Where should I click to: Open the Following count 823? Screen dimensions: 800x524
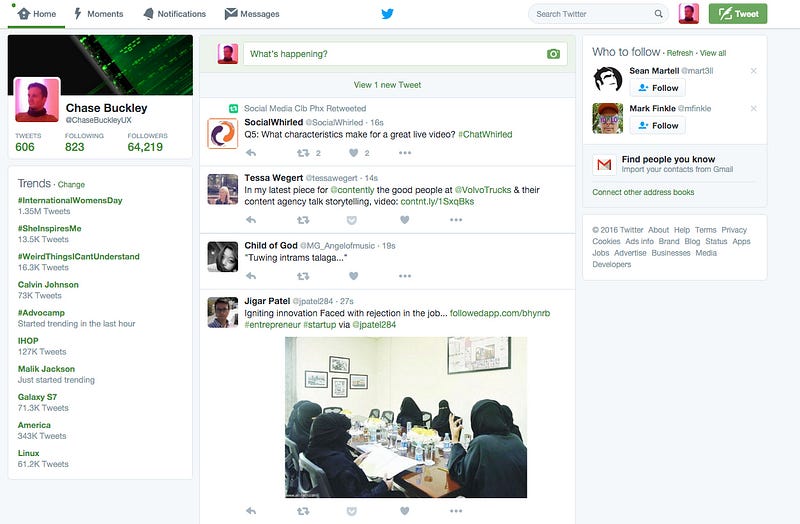click(84, 142)
